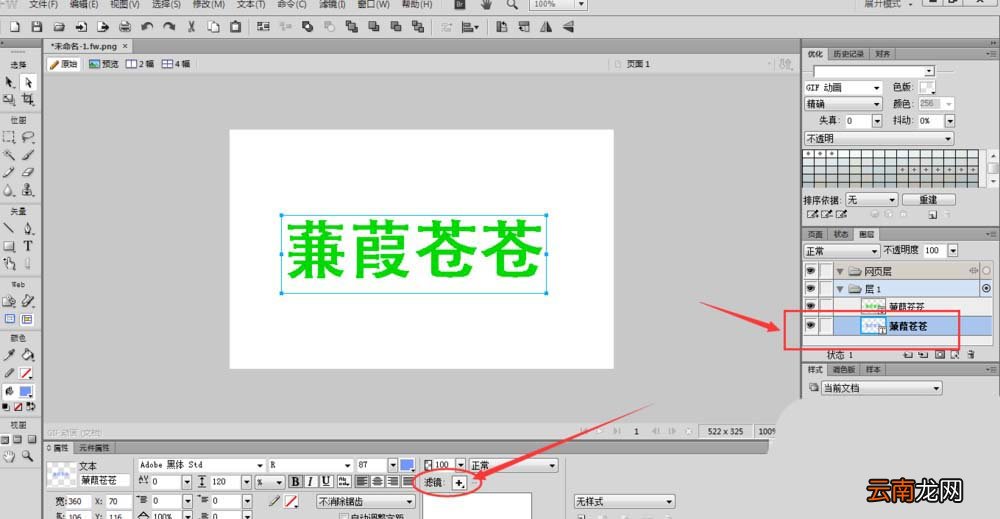Select the Paint Bucket tool

28,355
